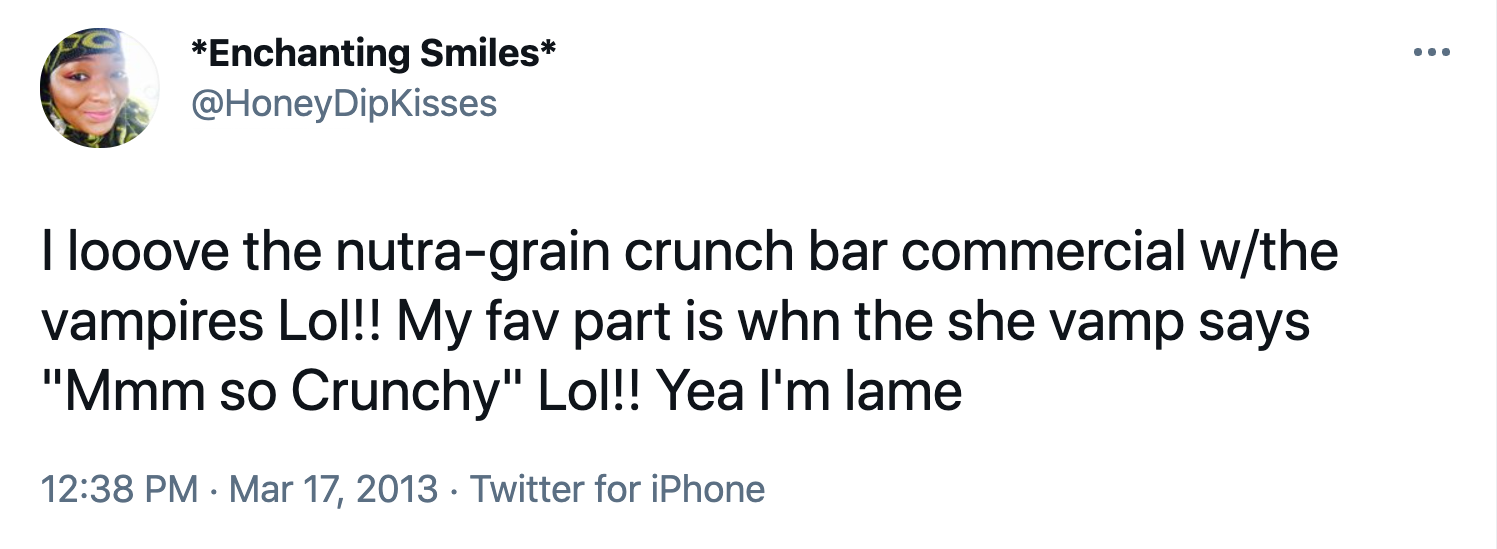Open the Twitter for iPhone source link
Viewport: 1497px width, 549px height.
[617, 489]
